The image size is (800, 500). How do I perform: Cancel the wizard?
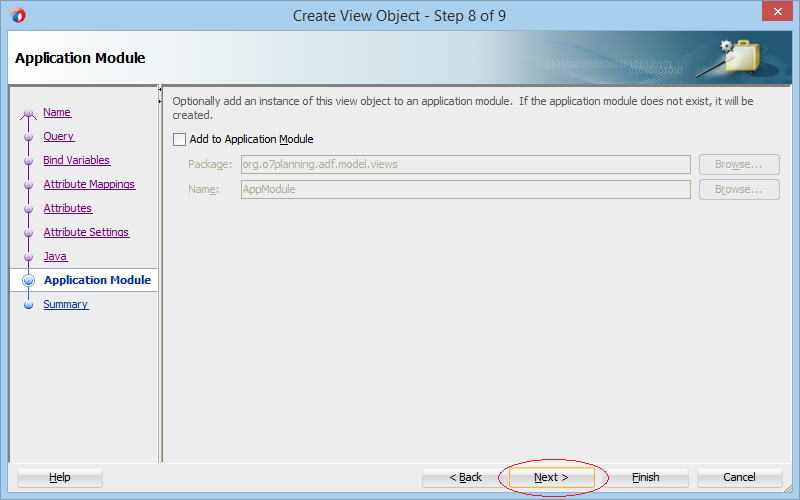739,478
